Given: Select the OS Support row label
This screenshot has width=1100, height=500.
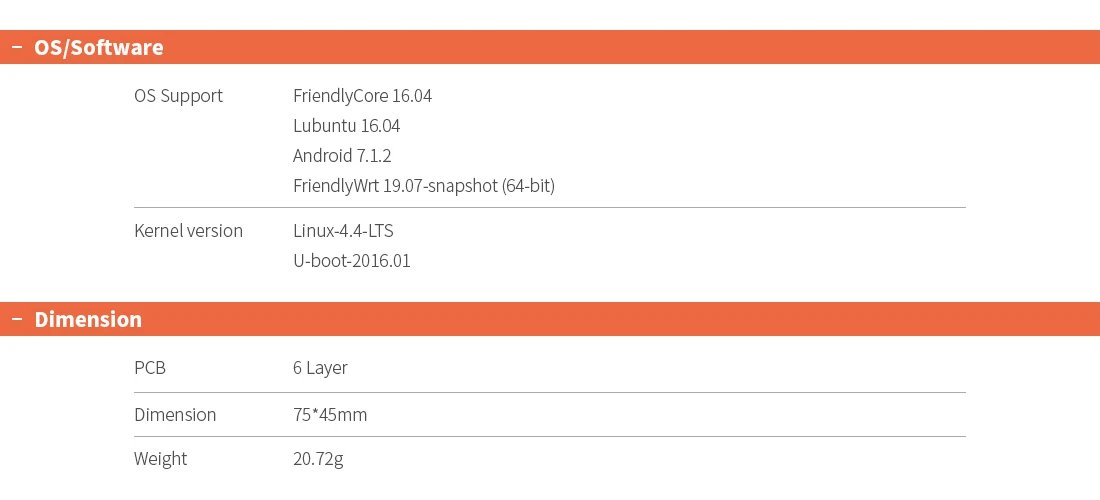Looking at the screenshot, I should click(x=178, y=96).
